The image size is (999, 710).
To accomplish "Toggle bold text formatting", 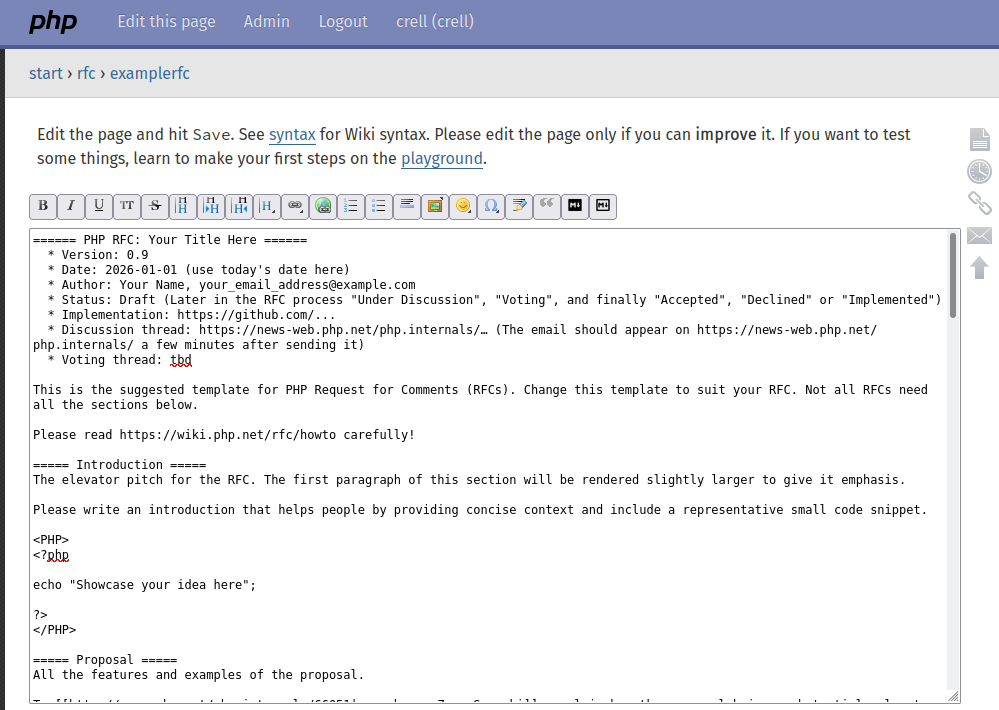I will click(x=43, y=206).
